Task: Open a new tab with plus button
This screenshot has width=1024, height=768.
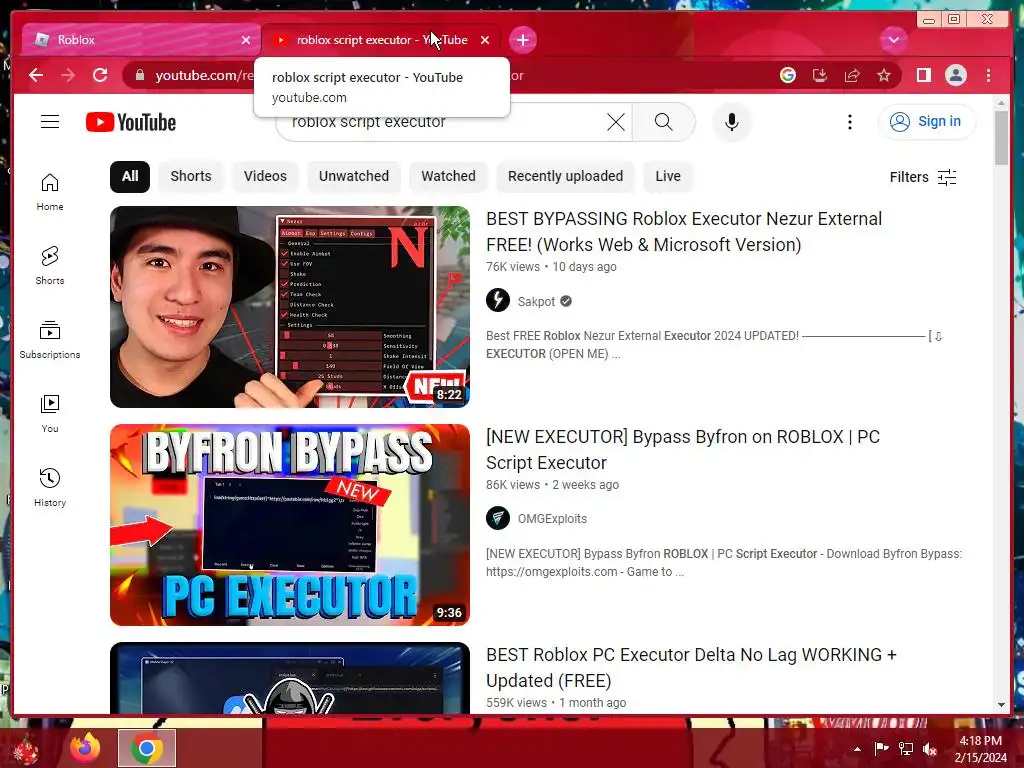Action: (522, 40)
